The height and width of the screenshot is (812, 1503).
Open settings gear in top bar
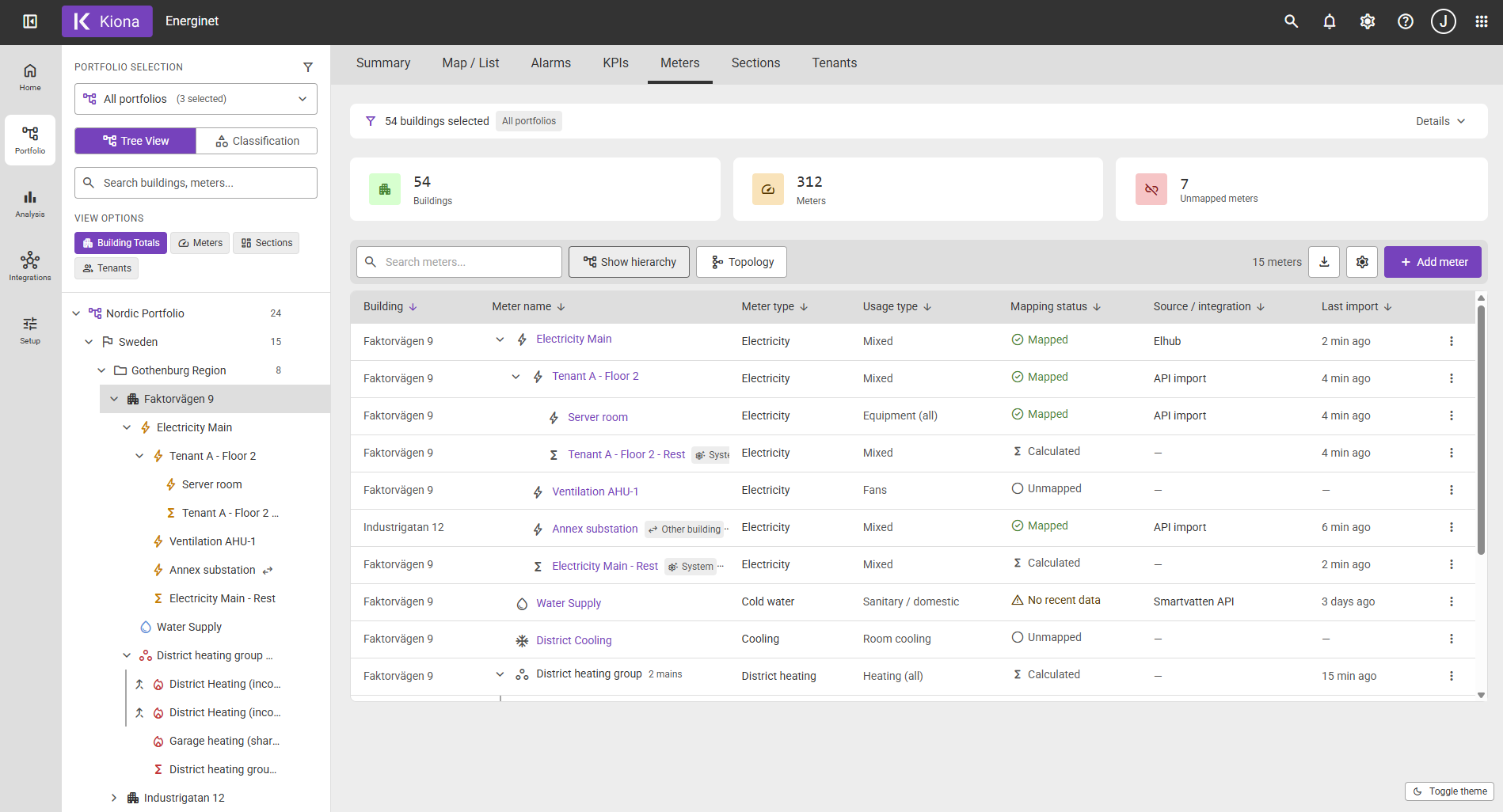[1368, 21]
